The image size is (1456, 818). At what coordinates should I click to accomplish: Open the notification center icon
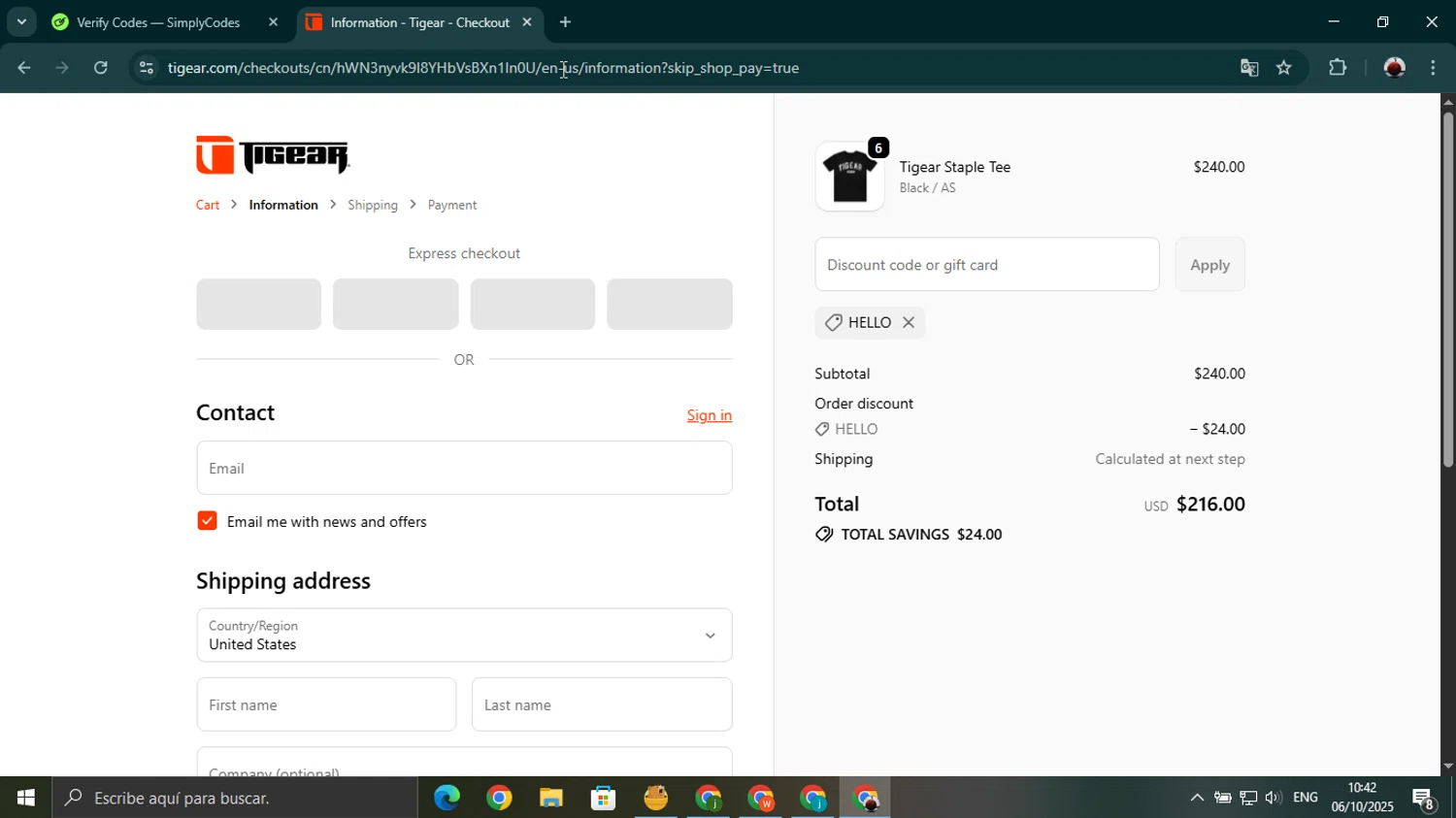pyautogui.click(x=1424, y=799)
